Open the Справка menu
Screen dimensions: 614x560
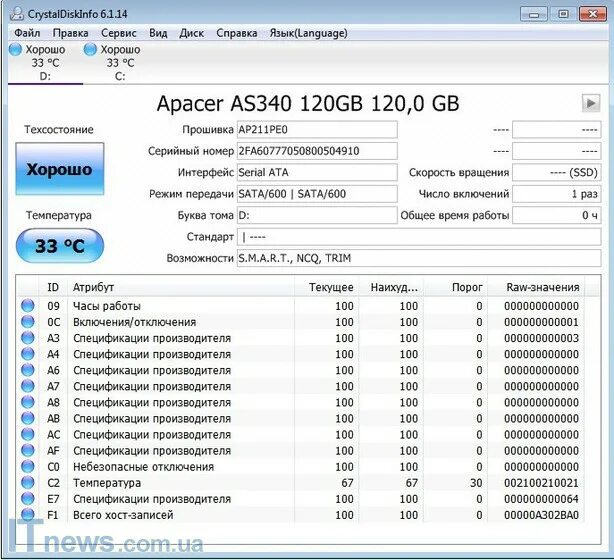coord(237,33)
